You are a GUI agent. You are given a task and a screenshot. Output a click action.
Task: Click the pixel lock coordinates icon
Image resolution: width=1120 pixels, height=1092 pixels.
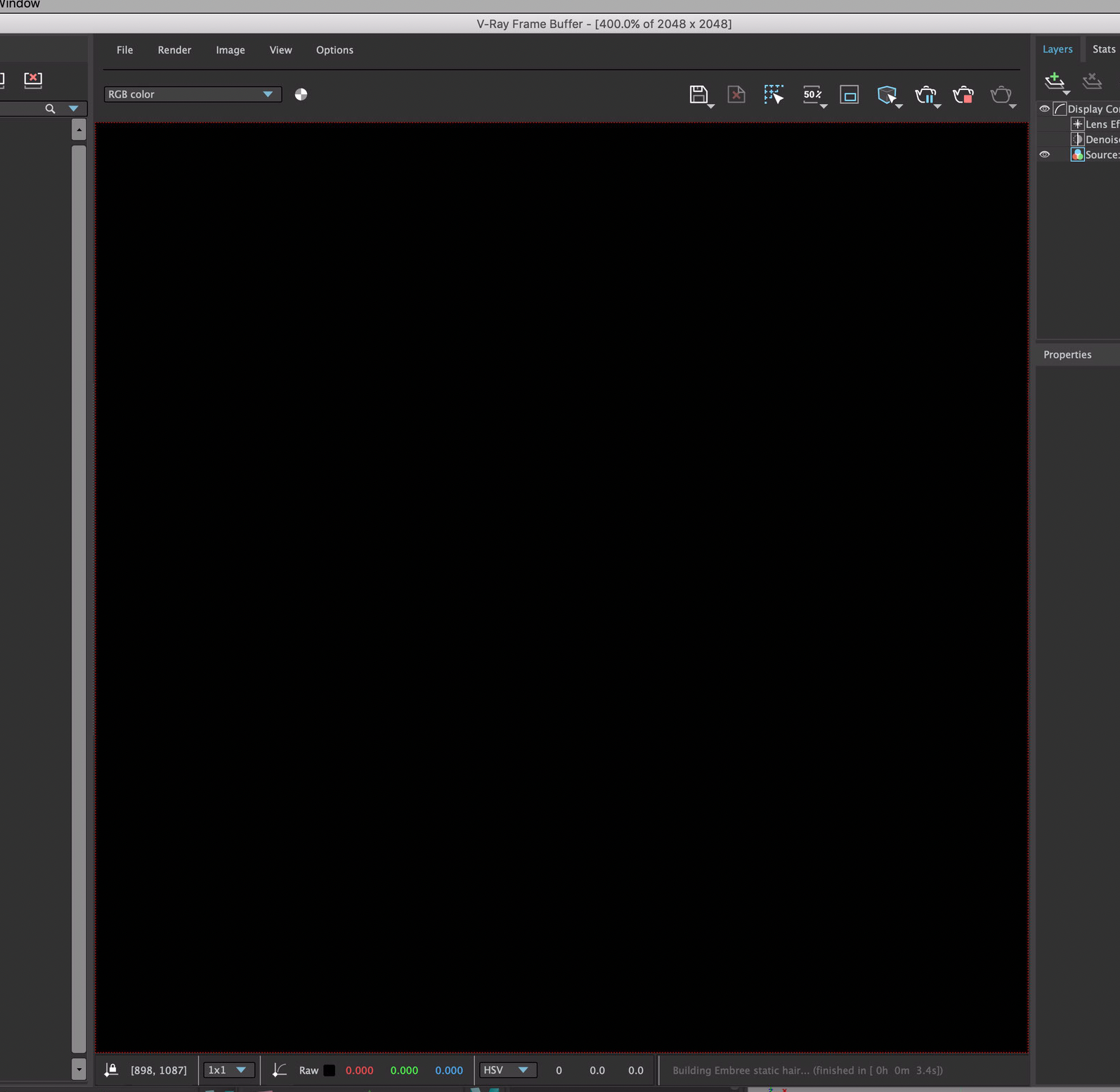(111, 1070)
